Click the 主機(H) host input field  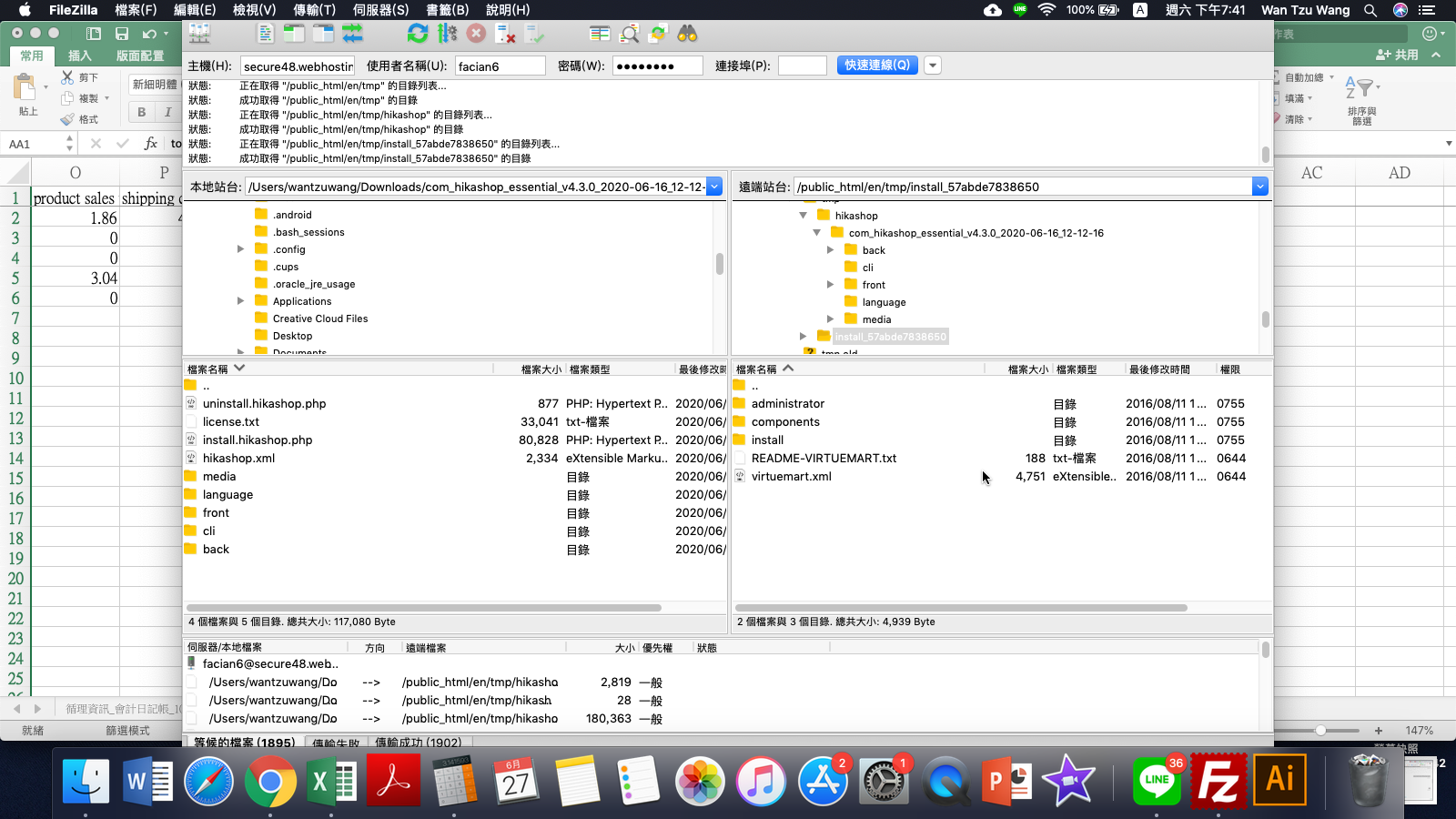(298, 66)
